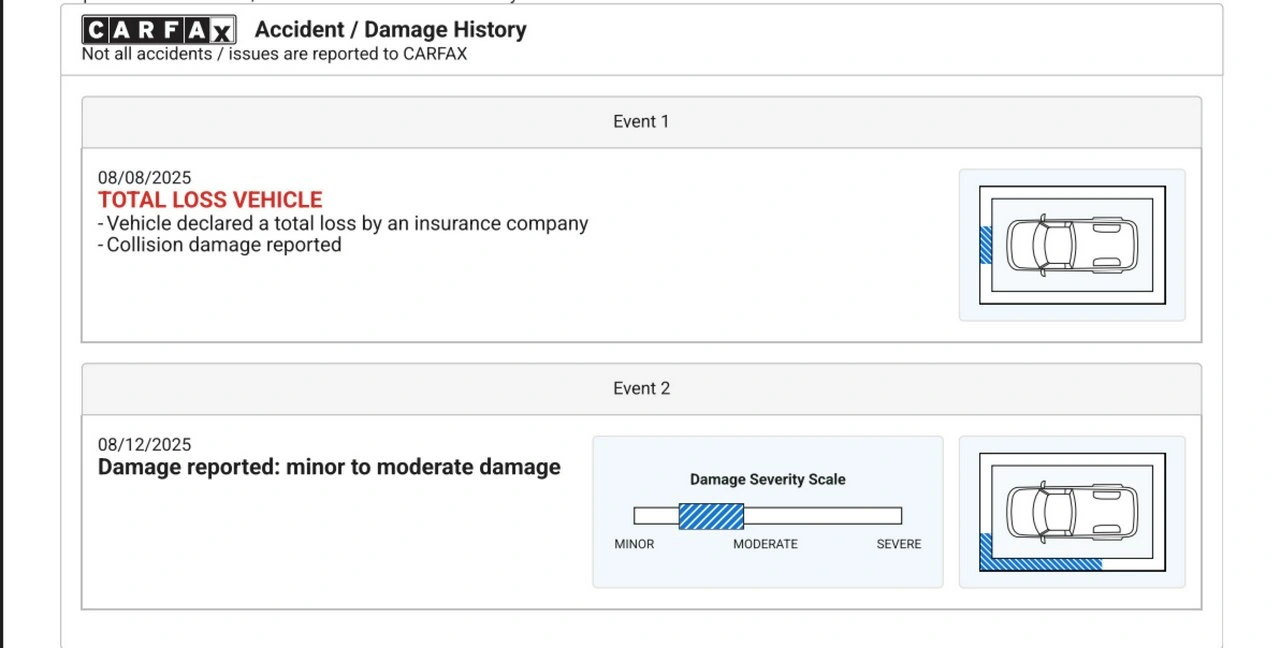Click the car diagram in Event 2
This screenshot has height=648, width=1280.
coord(1071,512)
